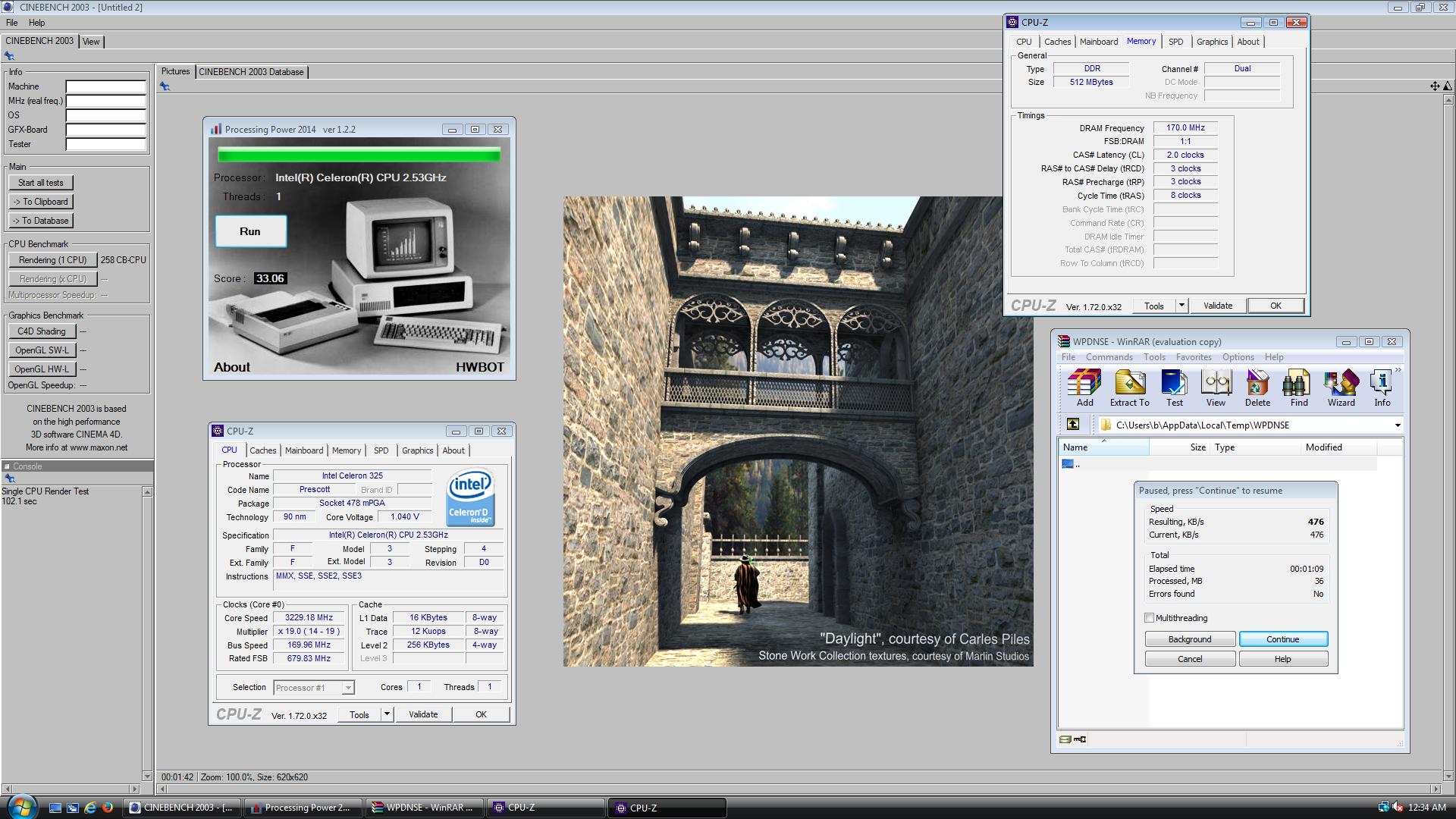The height and width of the screenshot is (819, 1456).
Task: Click the network icon in system tray
Action: point(1383,808)
